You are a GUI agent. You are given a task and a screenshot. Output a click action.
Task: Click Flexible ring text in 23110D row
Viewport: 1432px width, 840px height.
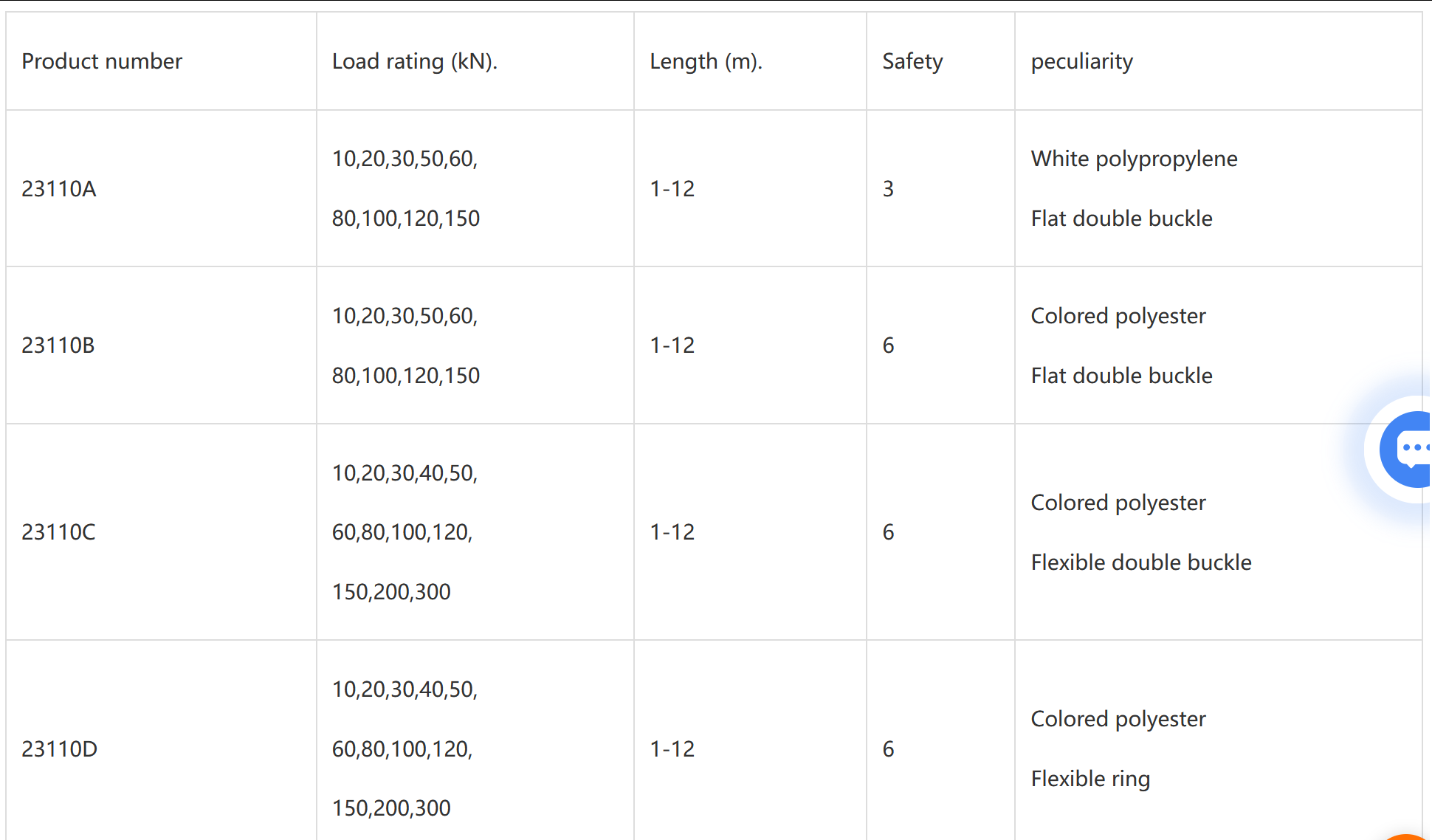1090,779
